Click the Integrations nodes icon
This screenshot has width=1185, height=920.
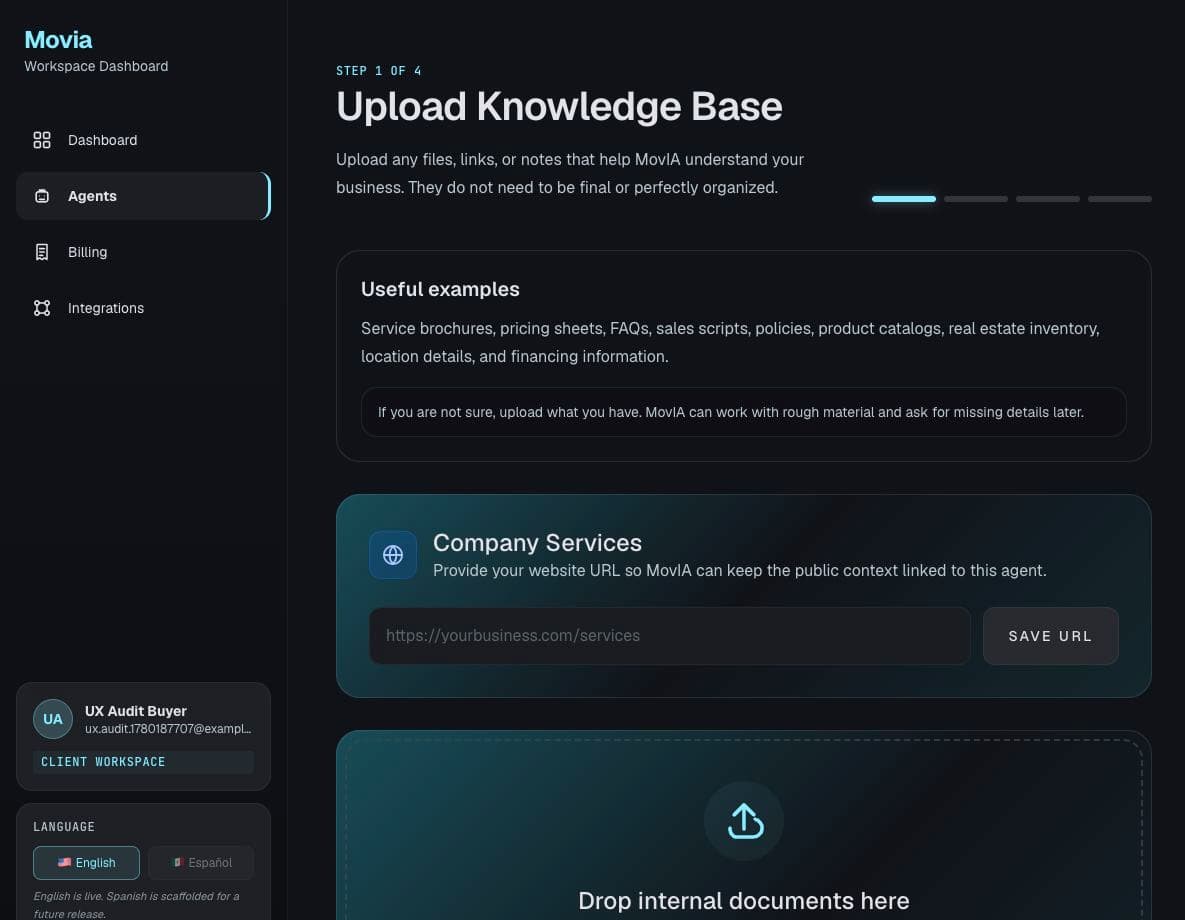tap(42, 308)
